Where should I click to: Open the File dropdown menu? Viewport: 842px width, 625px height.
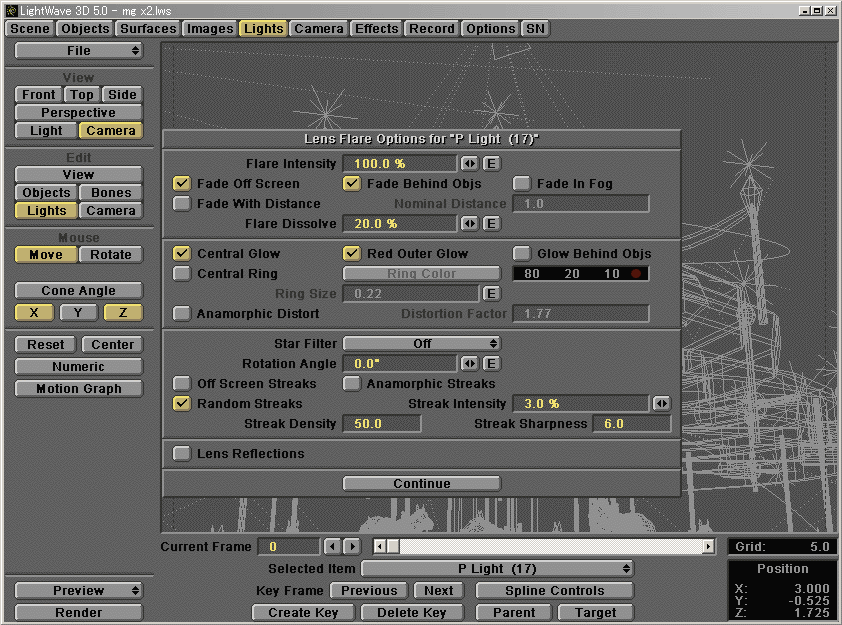click(78, 50)
